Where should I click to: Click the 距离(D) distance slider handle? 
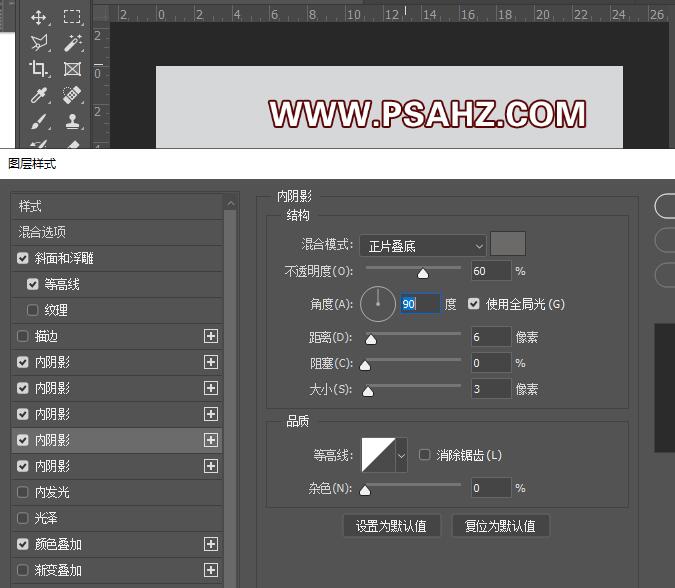click(371, 340)
